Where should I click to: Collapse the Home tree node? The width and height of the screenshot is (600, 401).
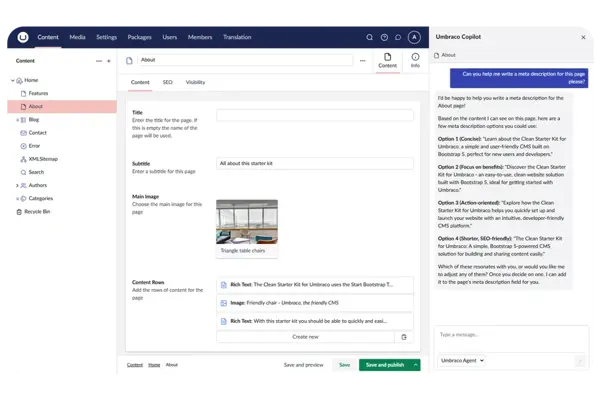[13, 80]
